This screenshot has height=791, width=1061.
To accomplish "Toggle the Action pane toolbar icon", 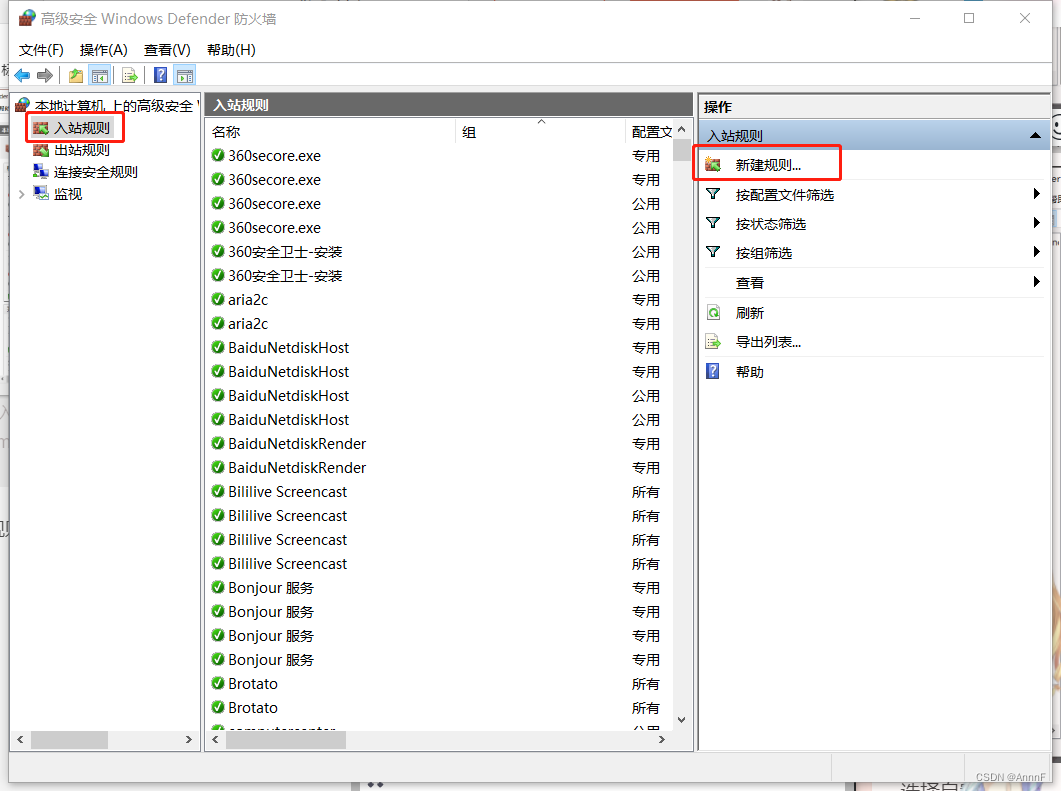I will (x=185, y=76).
